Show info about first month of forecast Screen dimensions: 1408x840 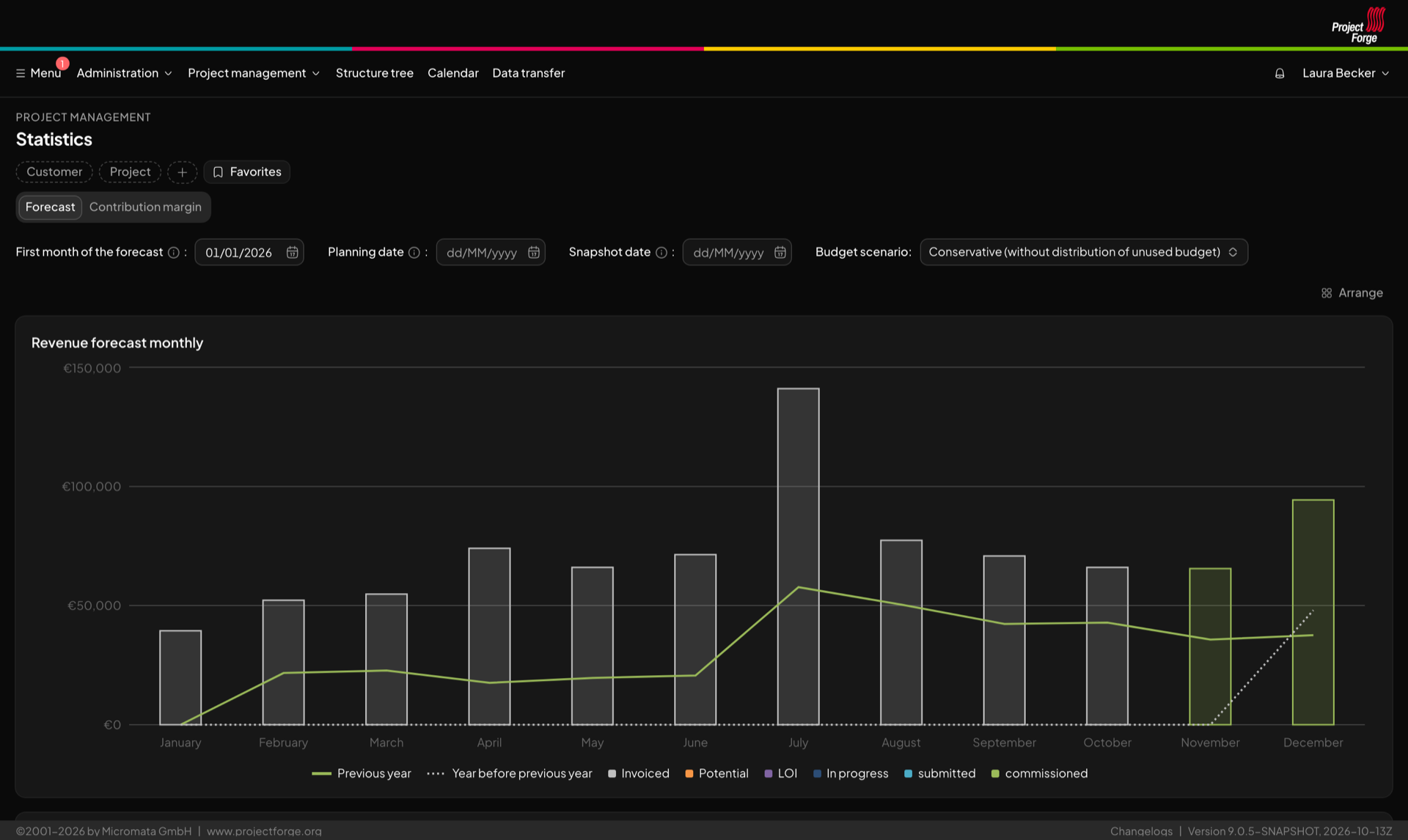tap(174, 252)
